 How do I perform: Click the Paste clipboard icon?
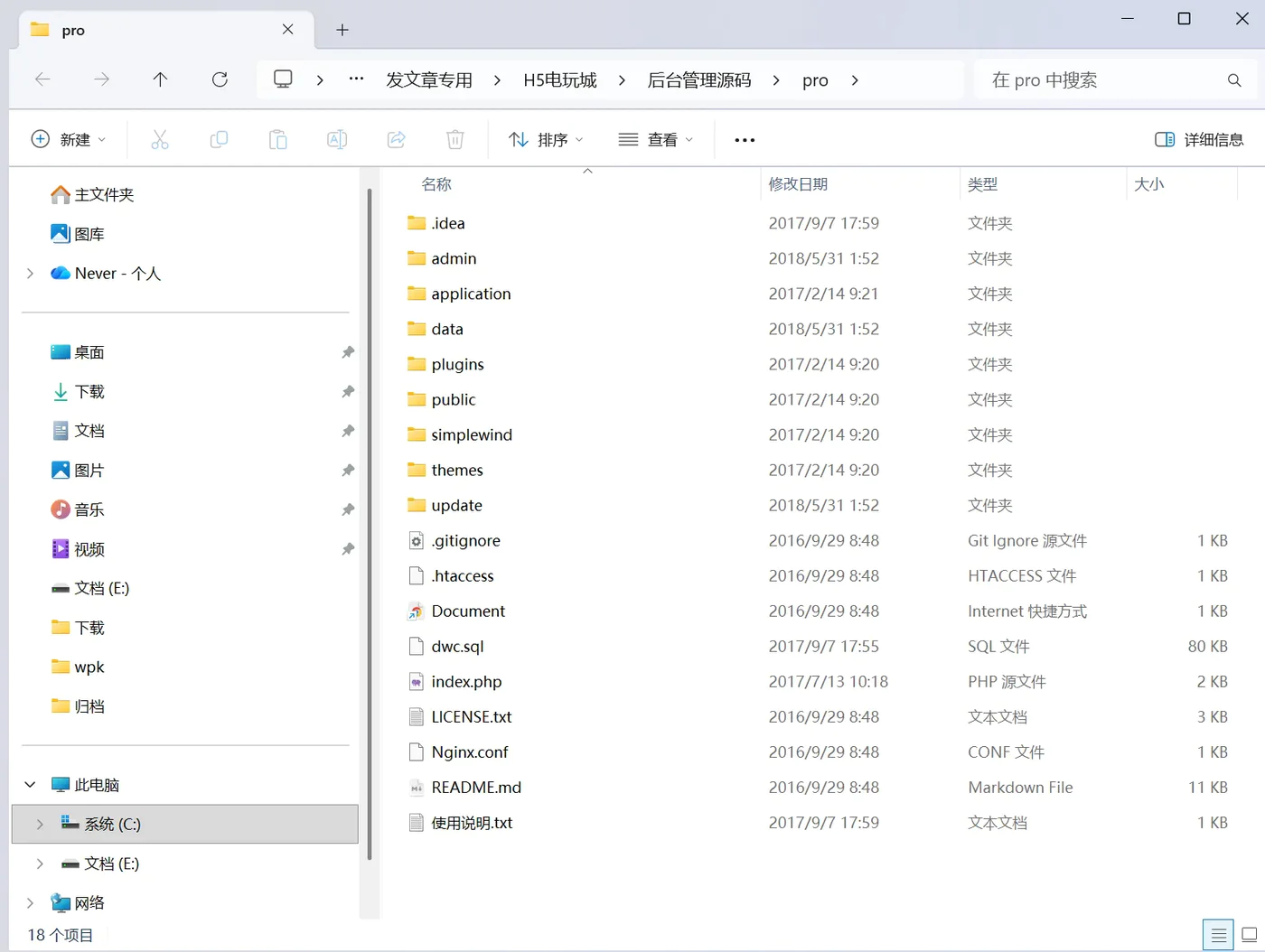[x=277, y=139]
